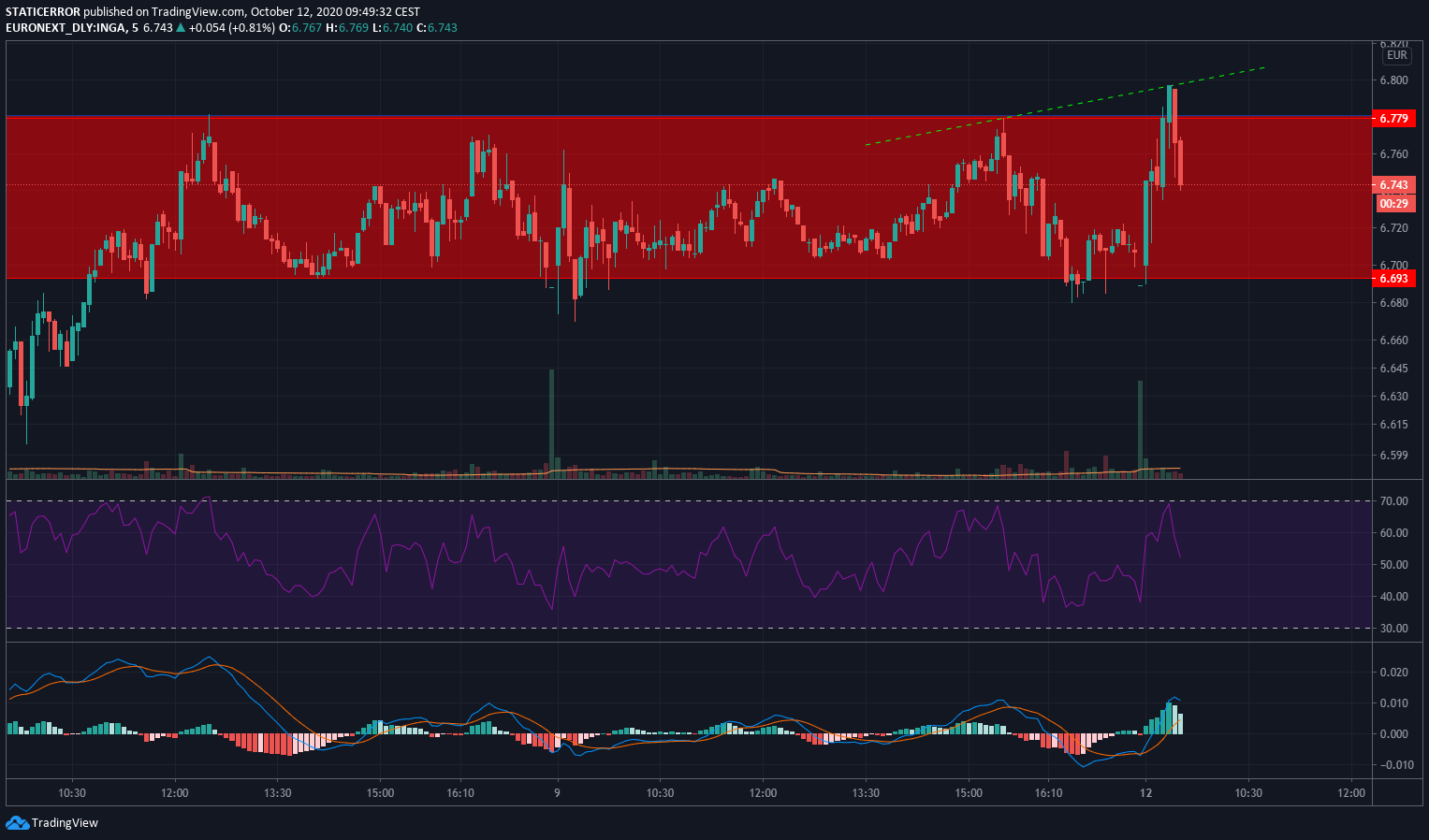Image resolution: width=1429 pixels, height=840 pixels.
Task: Click the MACD 0.020 axis label
Action: pos(1393,673)
